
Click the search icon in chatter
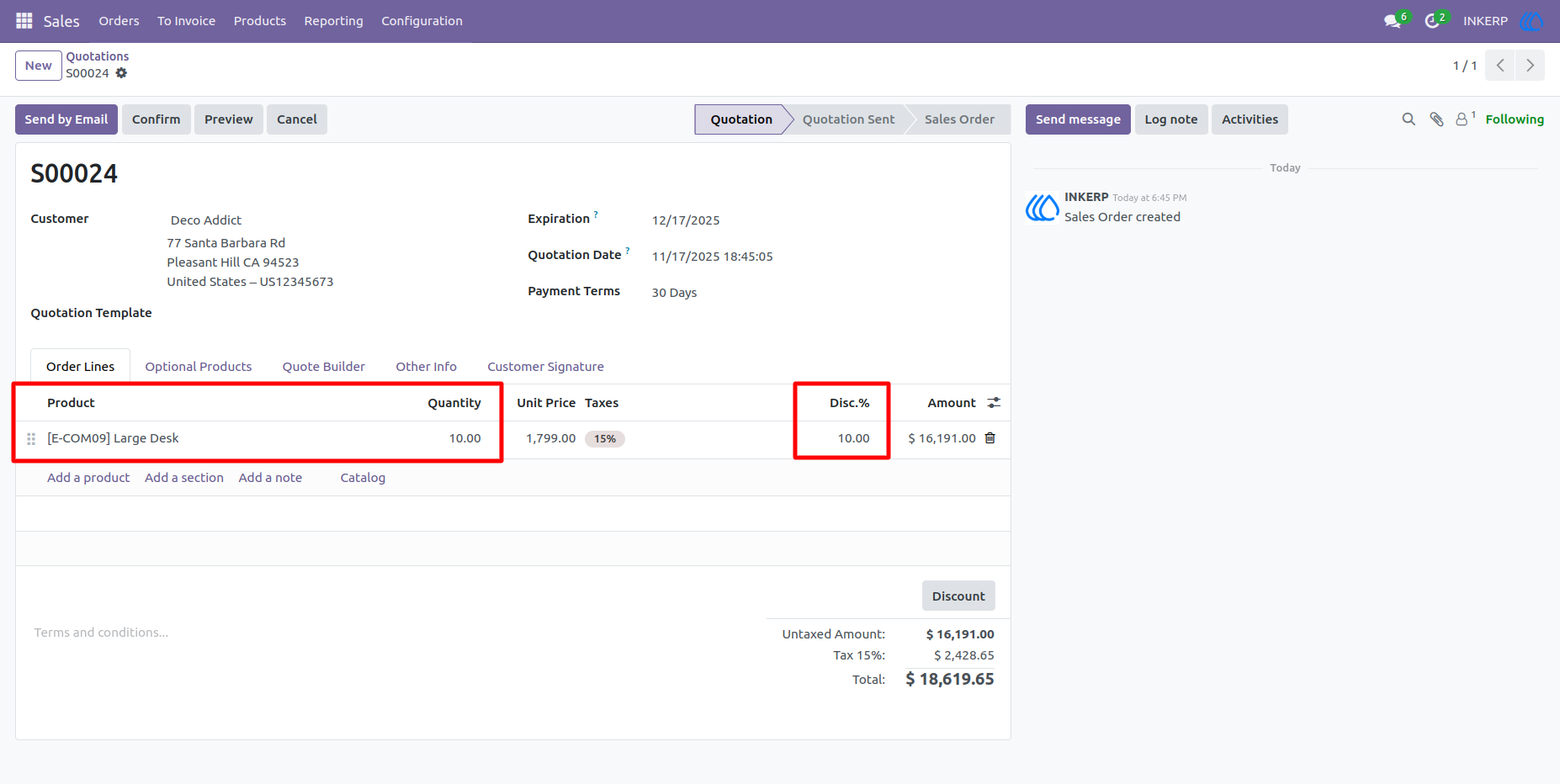[1409, 119]
